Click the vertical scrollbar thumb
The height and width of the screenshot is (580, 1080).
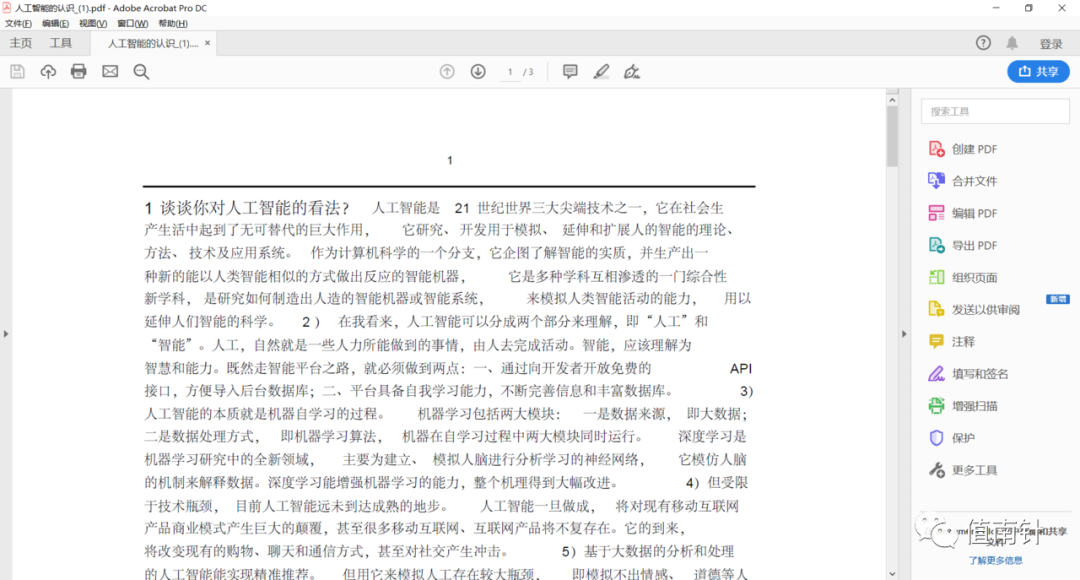(x=892, y=136)
